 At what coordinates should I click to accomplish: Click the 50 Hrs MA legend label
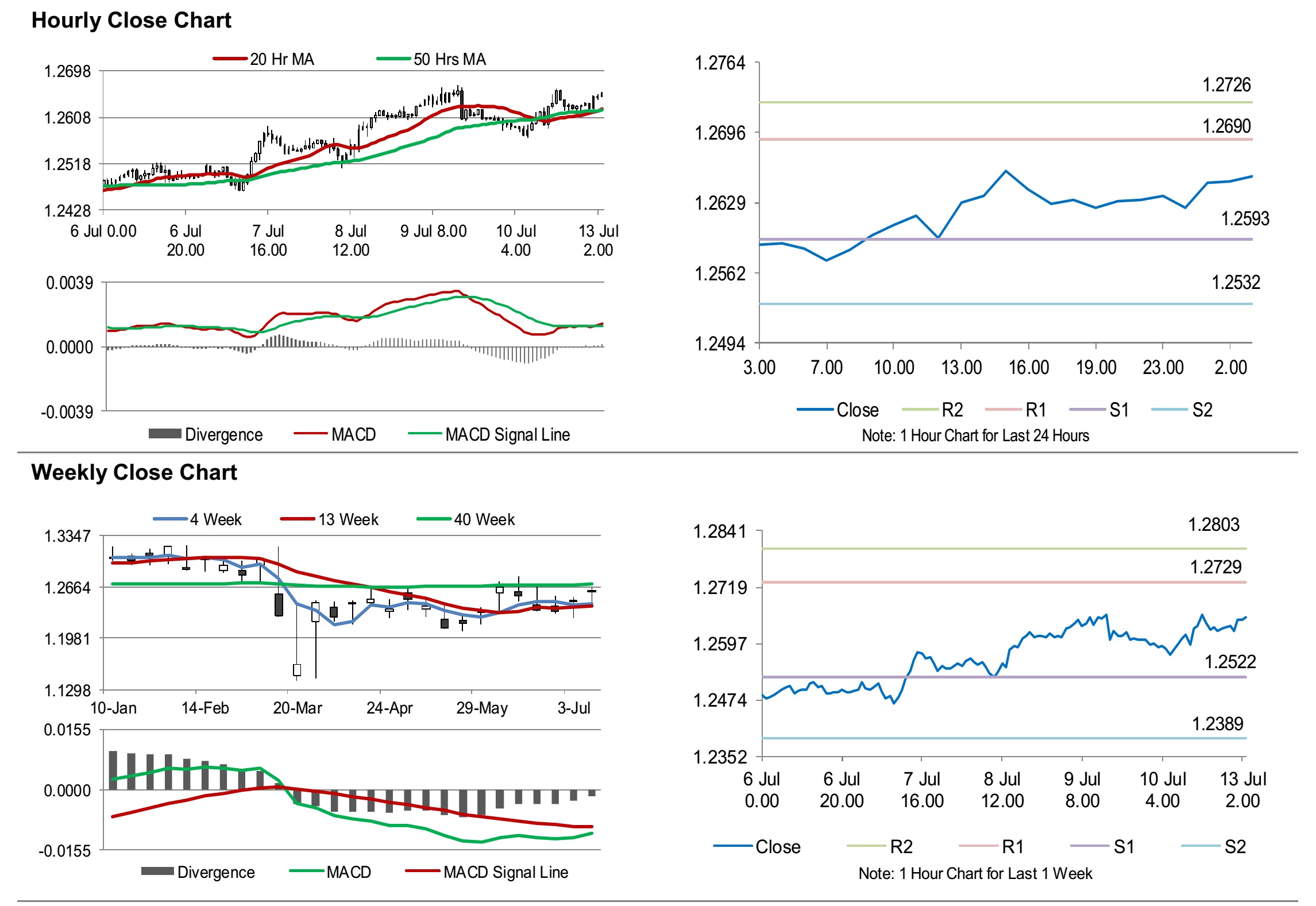(449, 59)
